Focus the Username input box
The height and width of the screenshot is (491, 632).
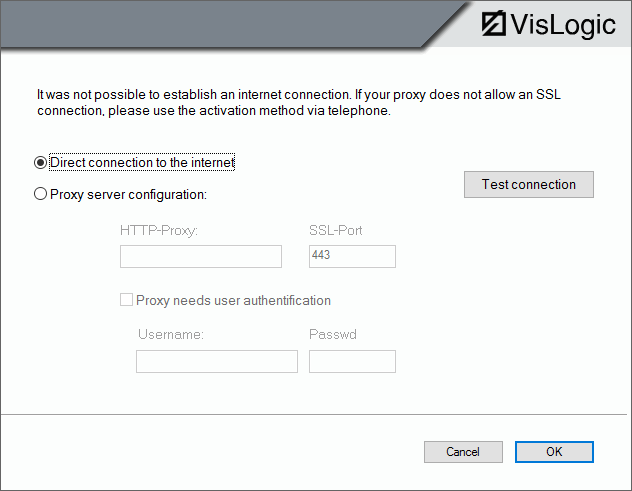click(x=217, y=361)
